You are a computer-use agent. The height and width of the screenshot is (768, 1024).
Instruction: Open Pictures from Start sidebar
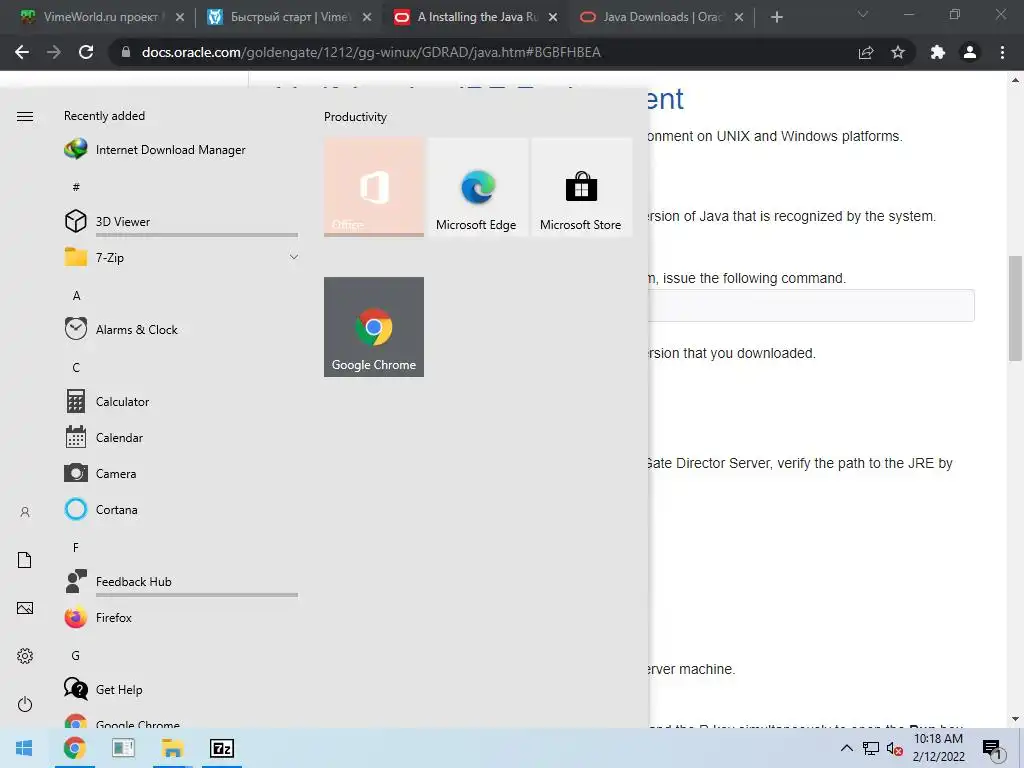pos(25,608)
